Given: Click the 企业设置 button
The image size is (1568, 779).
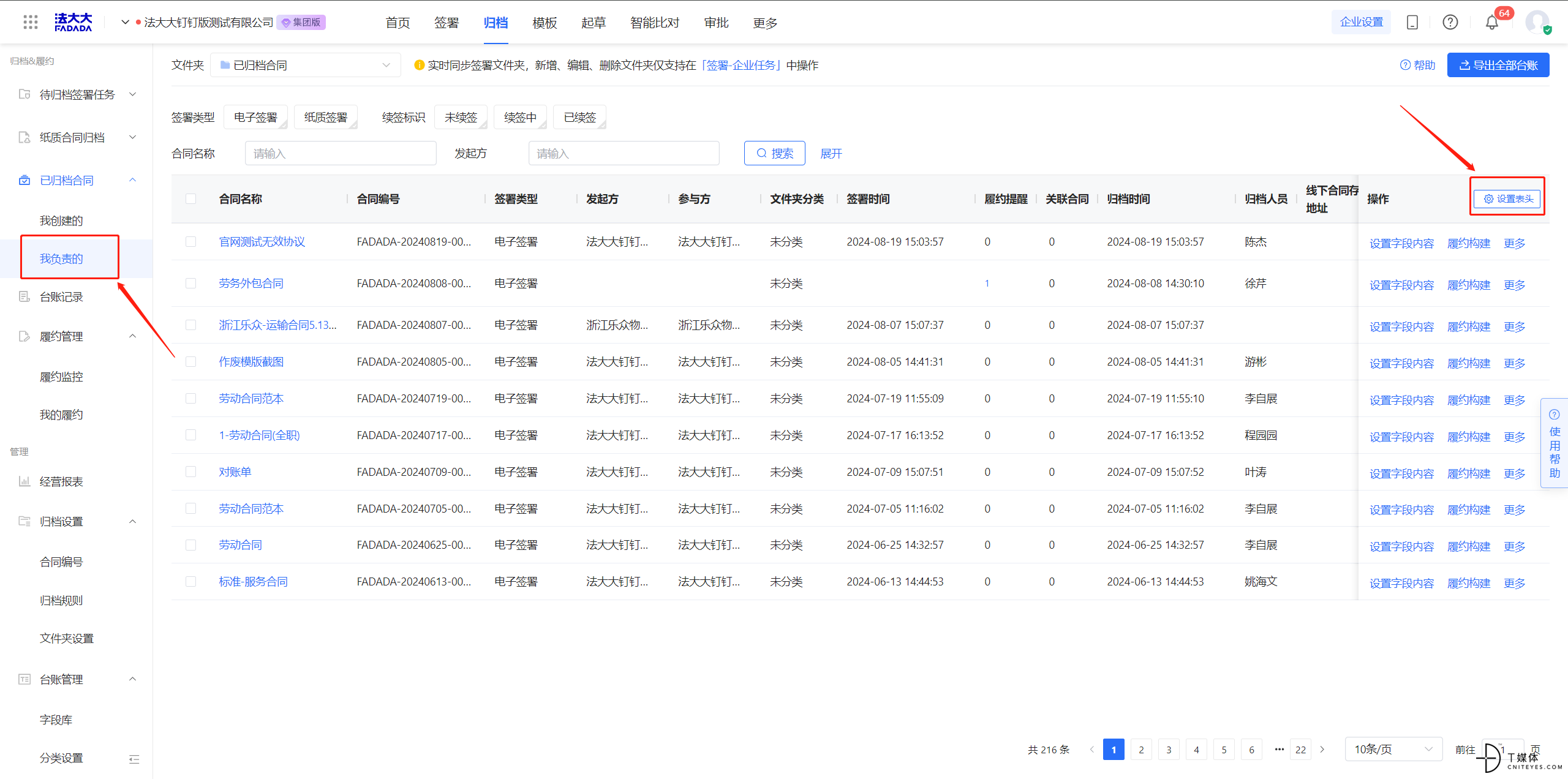Looking at the screenshot, I should (x=1362, y=23).
